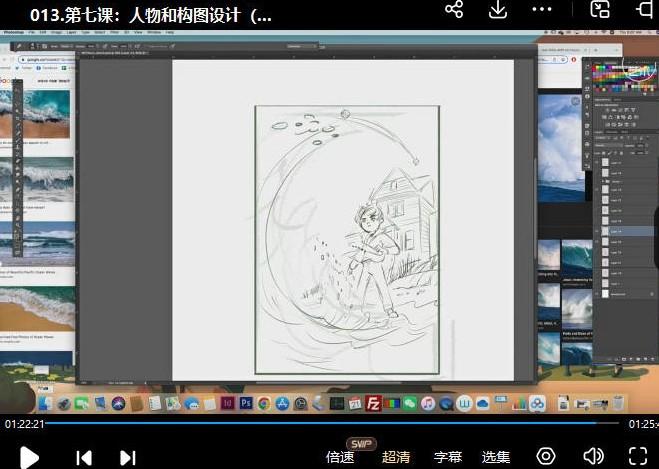Image resolution: width=659 pixels, height=469 pixels.
Task: Open the 倍速 playback speed menu
Action: point(340,457)
